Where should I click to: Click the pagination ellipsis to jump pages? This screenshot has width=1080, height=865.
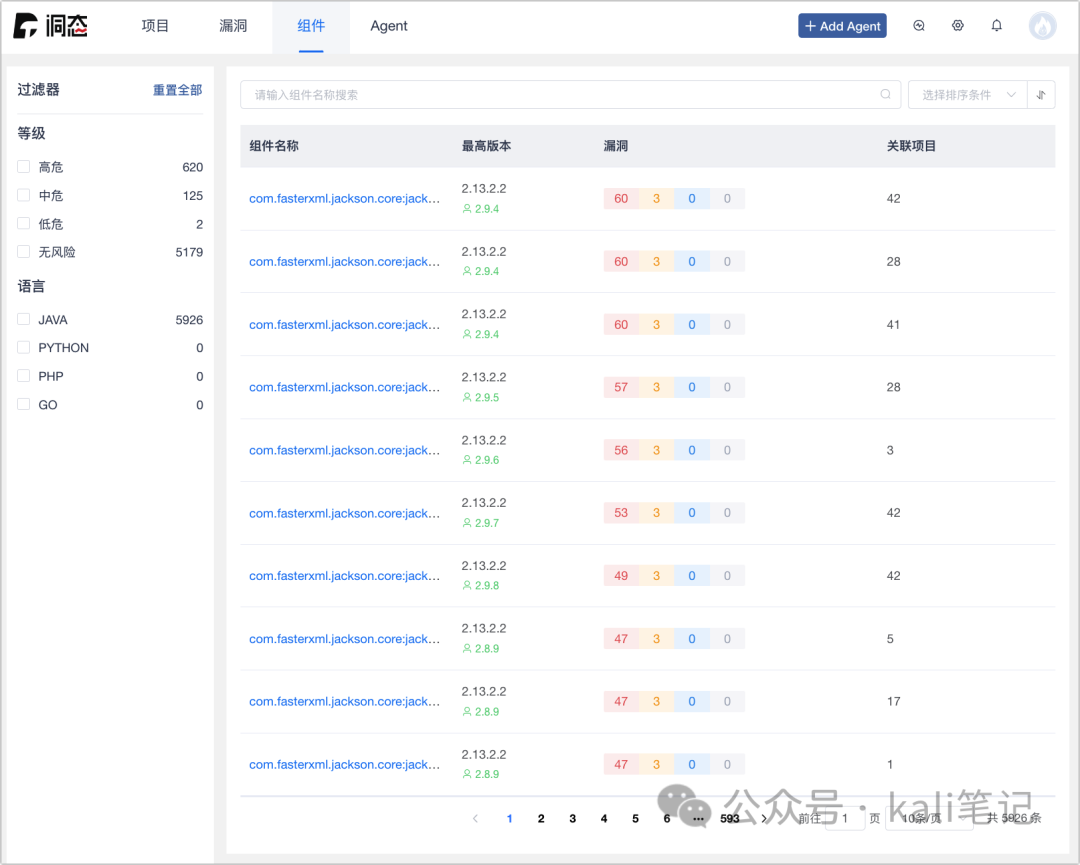(x=698, y=818)
